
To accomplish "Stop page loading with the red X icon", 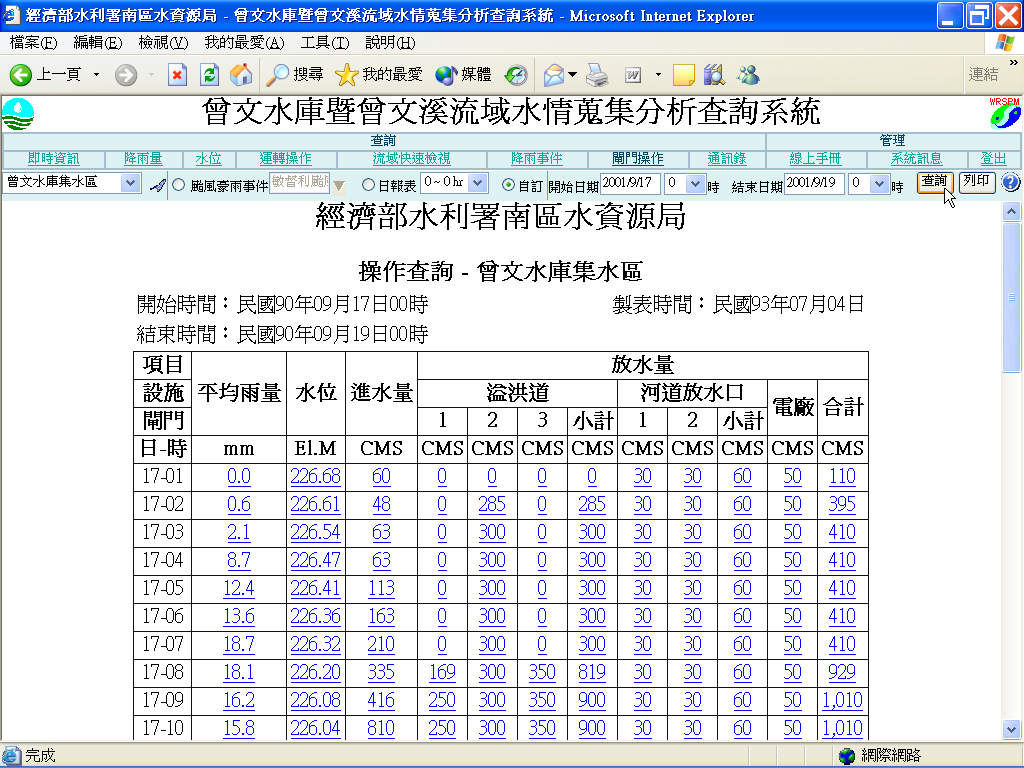I will [x=177, y=75].
